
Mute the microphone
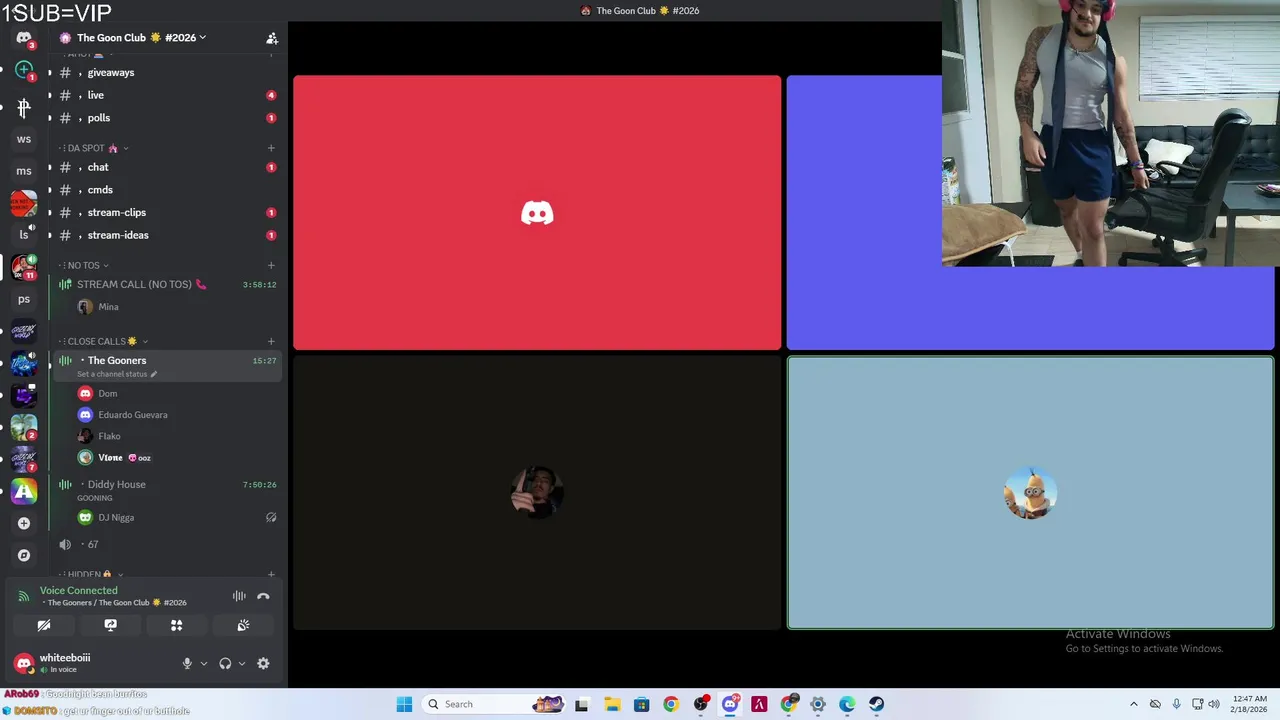tap(186, 663)
